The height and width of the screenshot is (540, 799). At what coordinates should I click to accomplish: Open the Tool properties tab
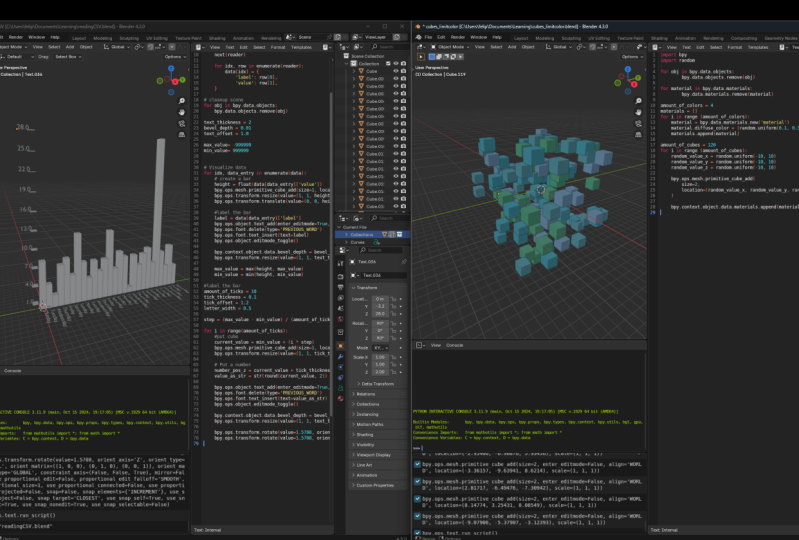pyautogui.click(x=340, y=263)
